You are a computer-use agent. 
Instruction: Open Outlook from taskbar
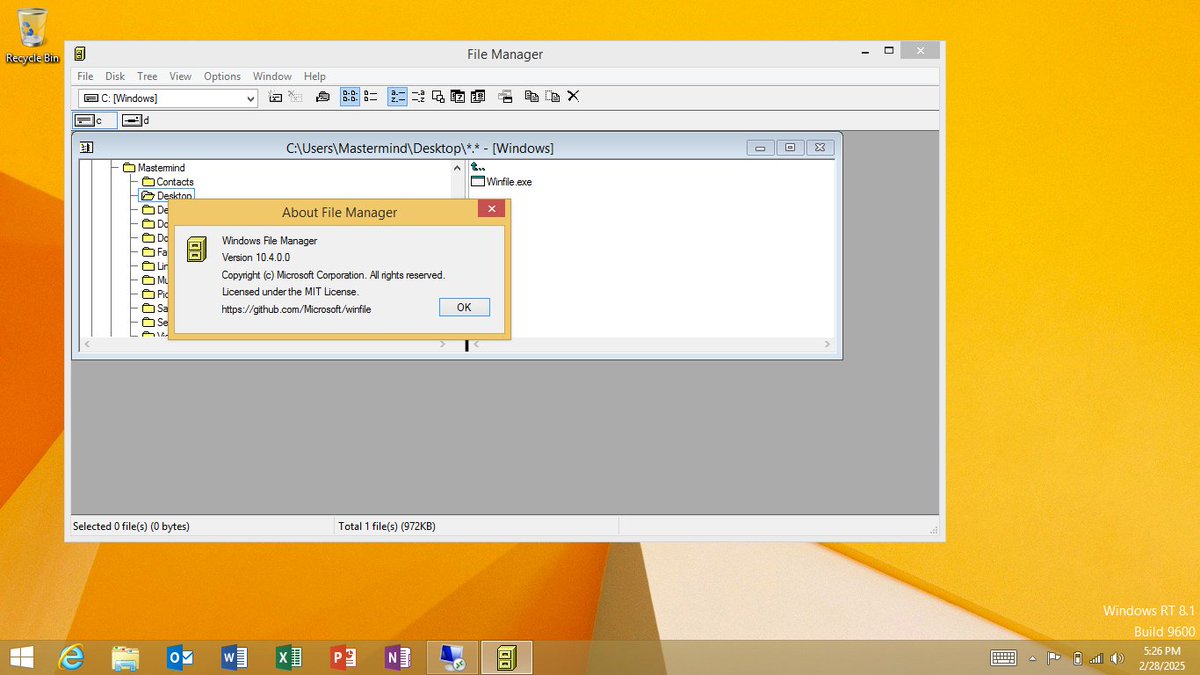180,657
